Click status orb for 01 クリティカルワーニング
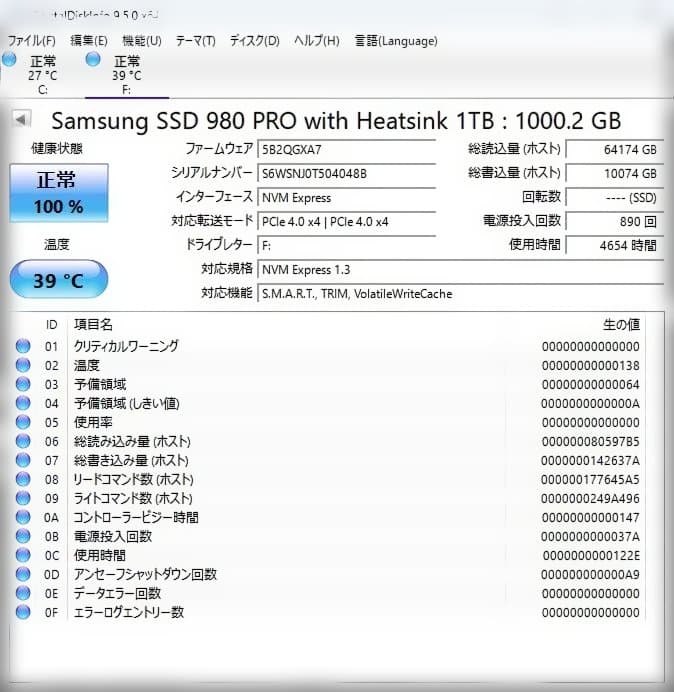674x692 pixels. [x=23, y=346]
